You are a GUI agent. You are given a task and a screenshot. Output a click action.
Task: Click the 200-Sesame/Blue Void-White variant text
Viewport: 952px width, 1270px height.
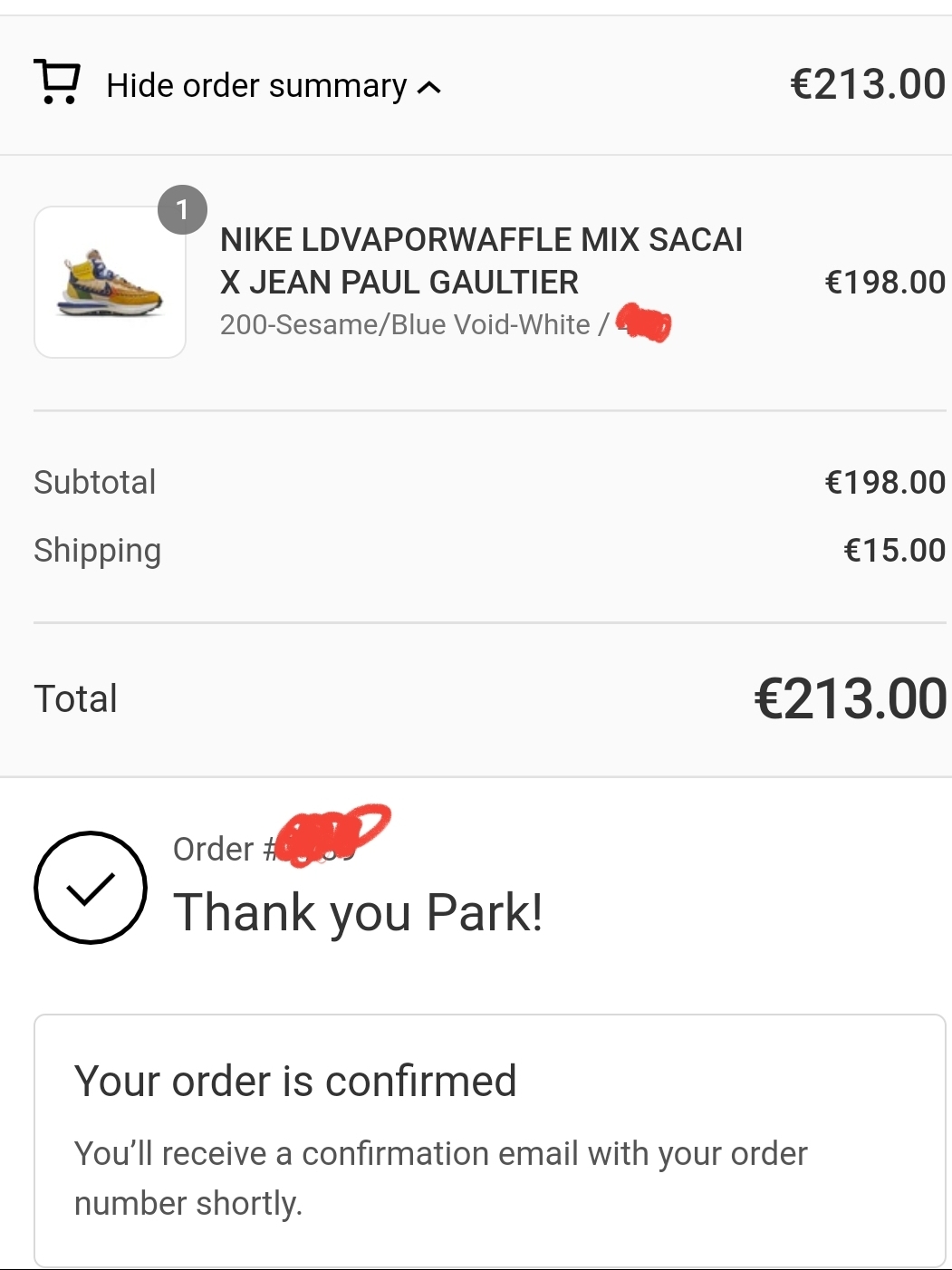pos(405,324)
